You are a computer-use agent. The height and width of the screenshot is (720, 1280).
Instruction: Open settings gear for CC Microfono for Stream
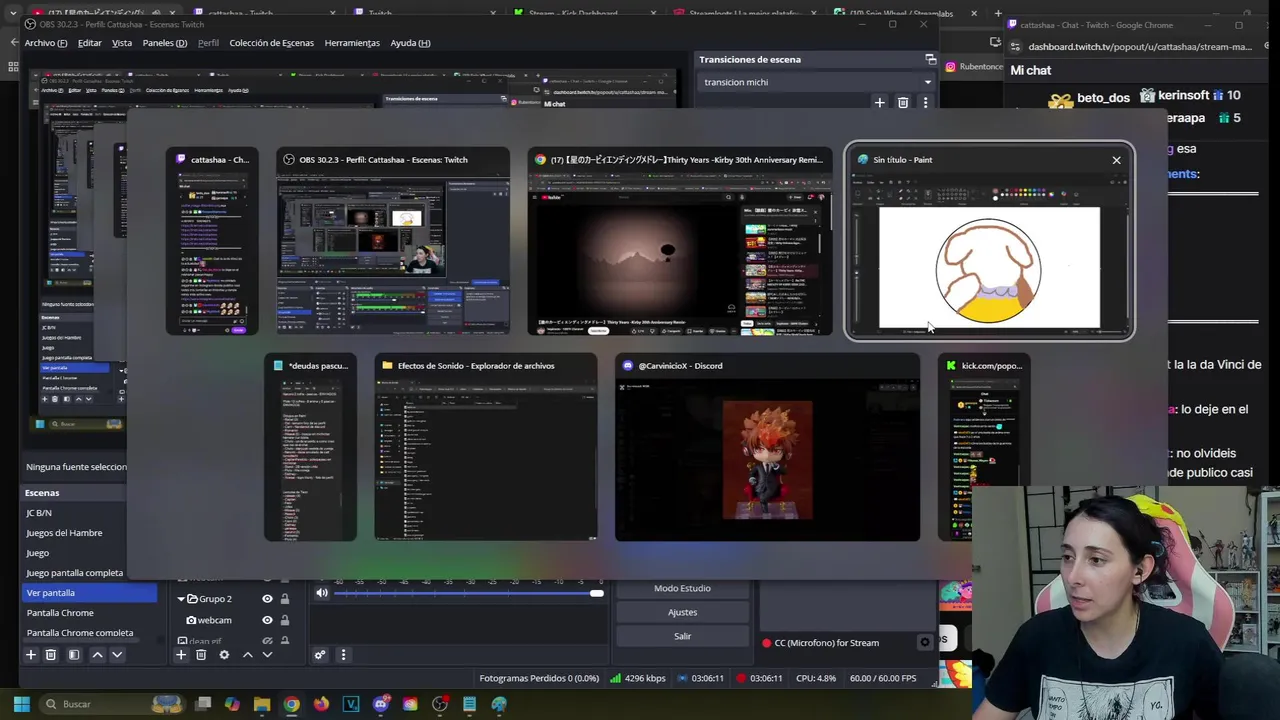(925, 642)
